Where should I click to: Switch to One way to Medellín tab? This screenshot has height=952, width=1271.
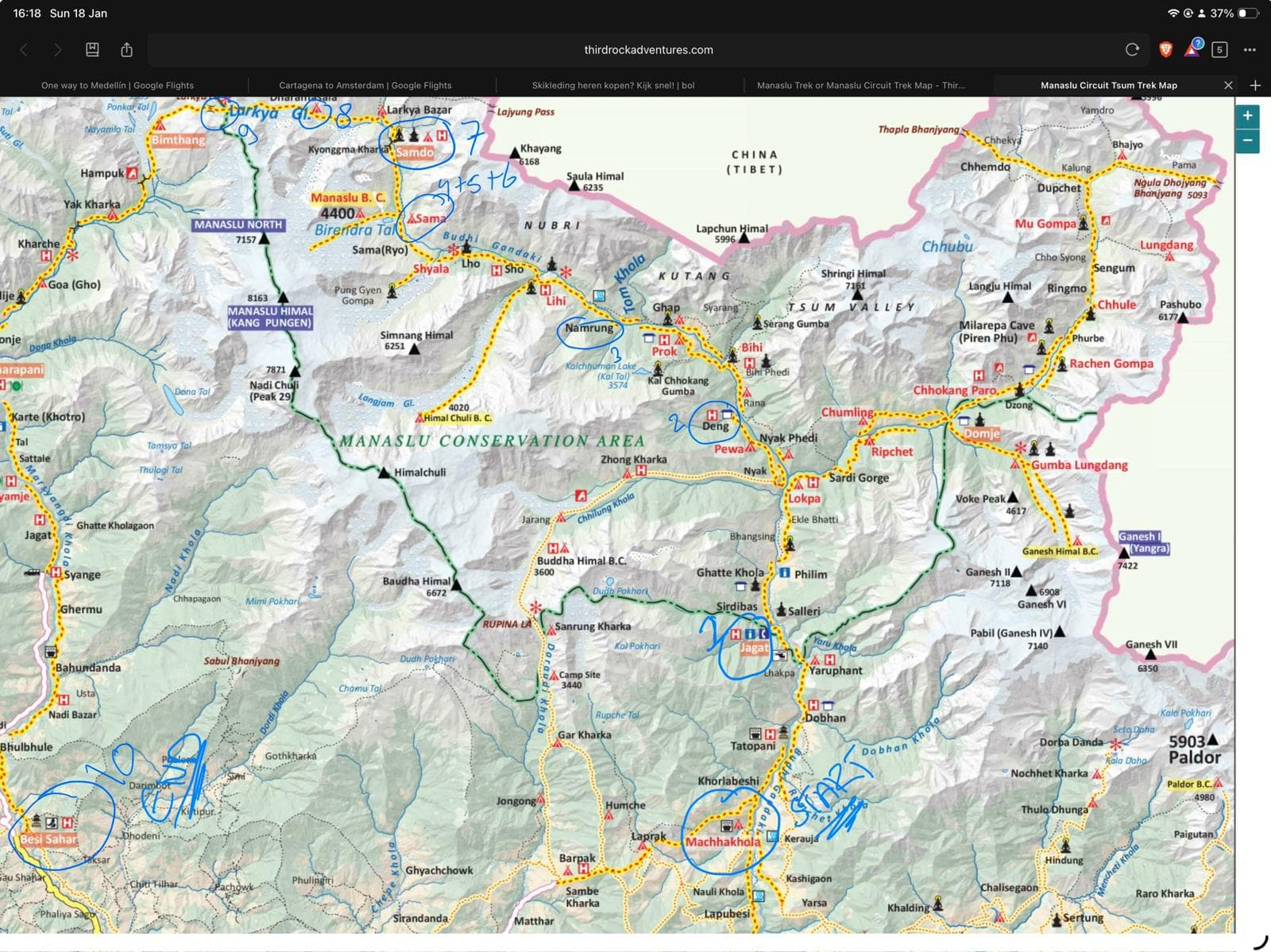(118, 85)
